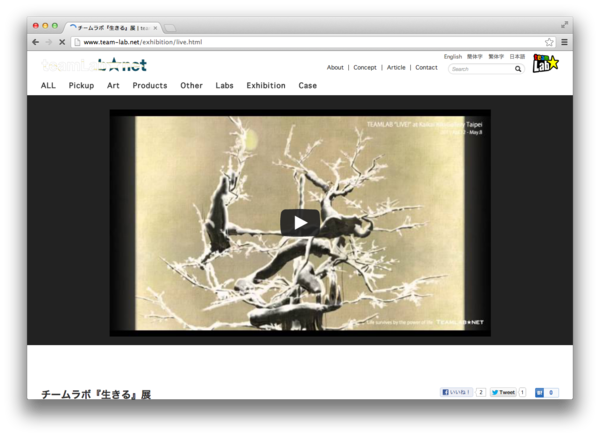Focus the address bar with team-lab.net URL
Image resolution: width=600 pixels, height=437 pixels.
coord(312,42)
